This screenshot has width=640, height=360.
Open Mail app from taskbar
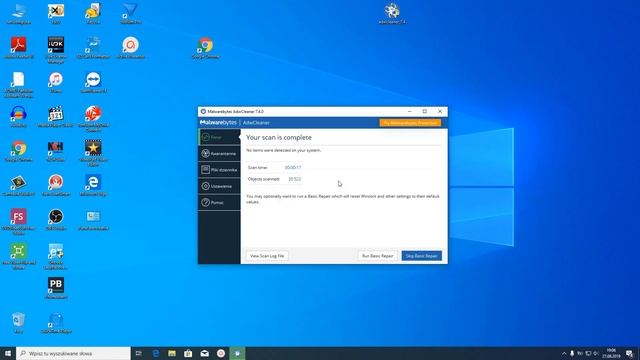pyautogui.click(x=204, y=353)
